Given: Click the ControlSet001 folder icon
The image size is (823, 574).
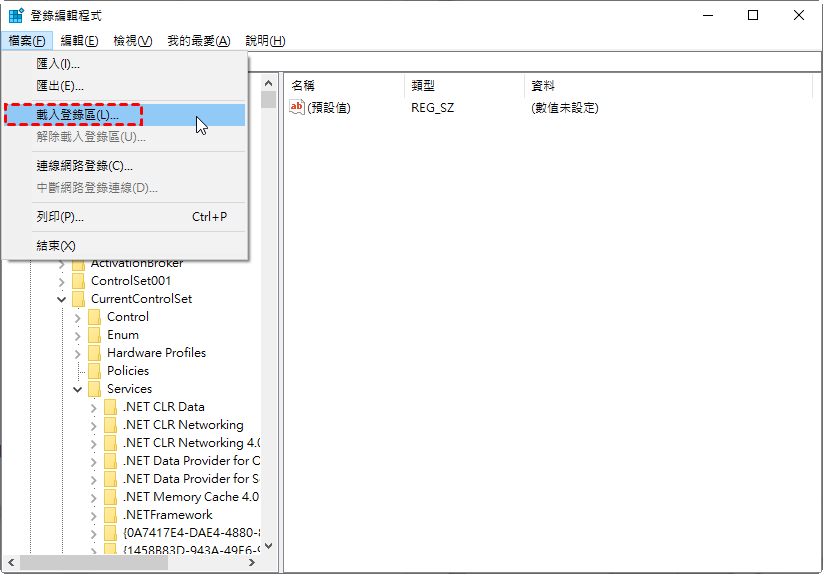Looking at the screenshot, I should pos(79,281).
